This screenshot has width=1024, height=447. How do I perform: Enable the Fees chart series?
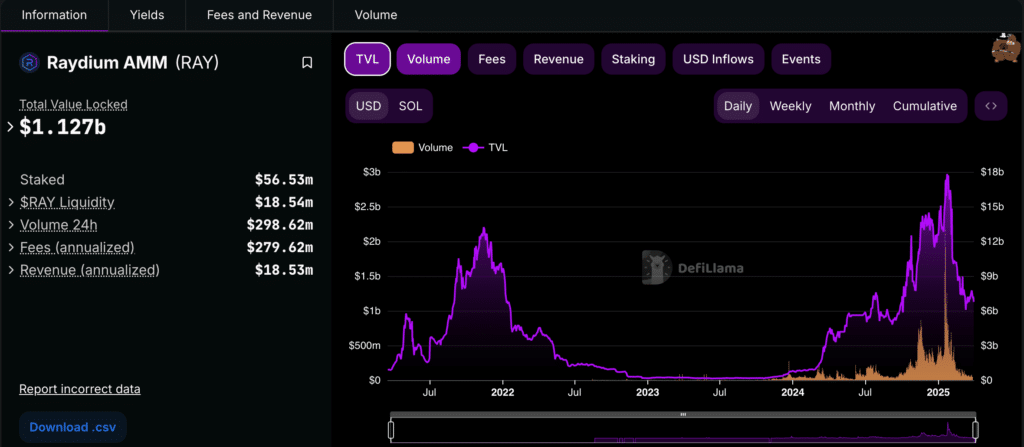(492, 59)
